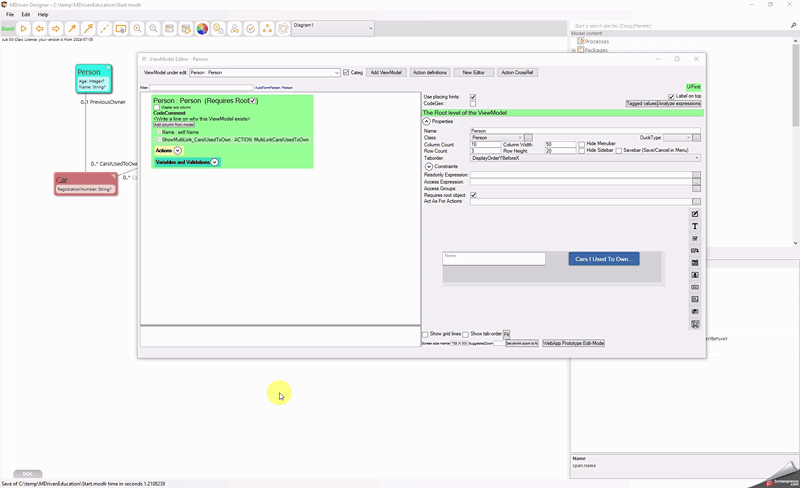Collapse the Properties section
Image resolution: width=800 pixels, height=488 pixels.
[427, 121]
